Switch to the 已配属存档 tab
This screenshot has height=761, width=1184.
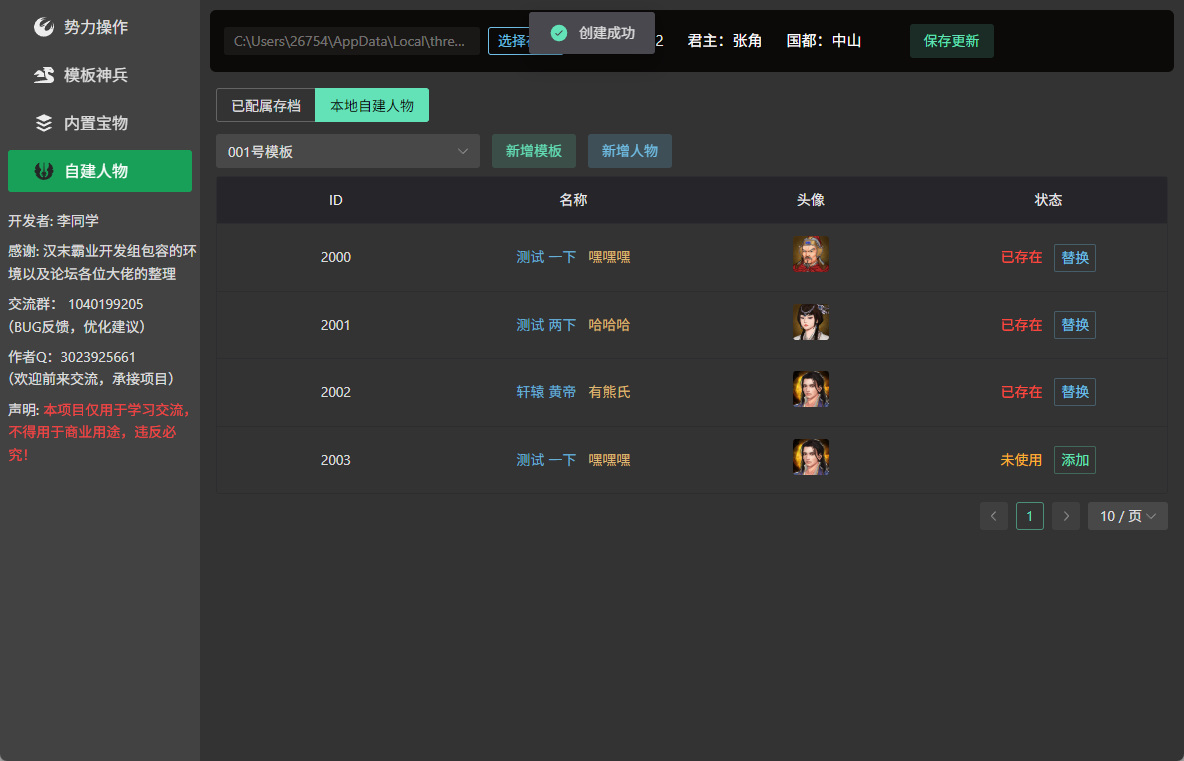266,106
